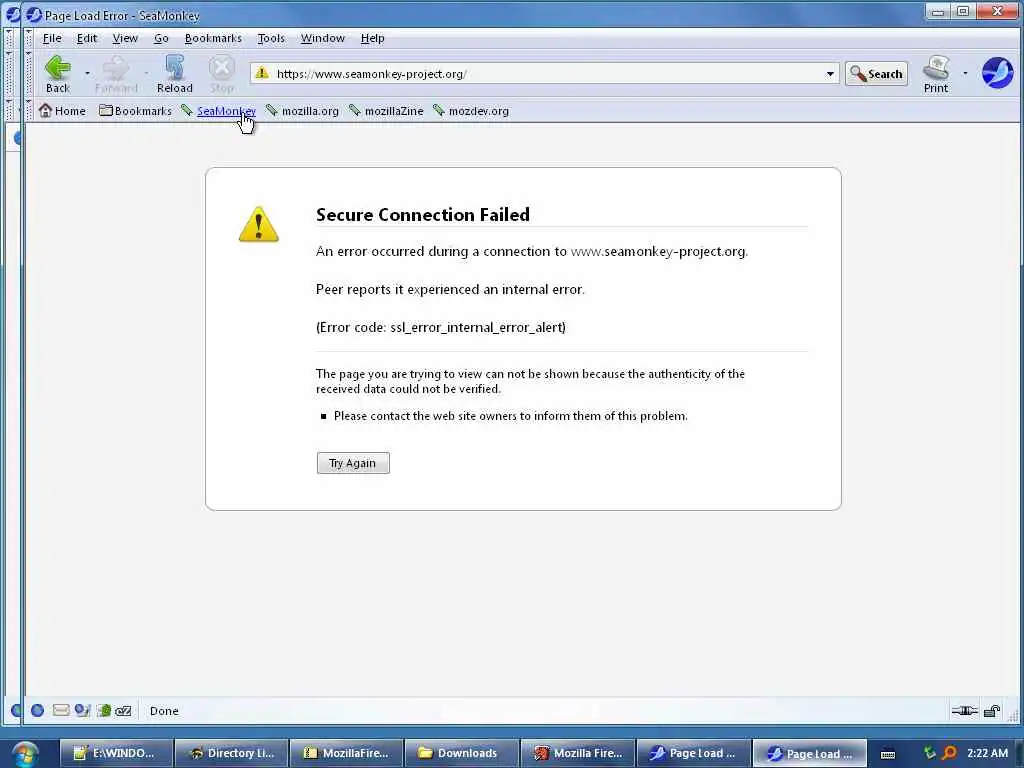Click the Print icon in the toolbar
Screen dimensions: 1024x768
[x=936, y=74]
